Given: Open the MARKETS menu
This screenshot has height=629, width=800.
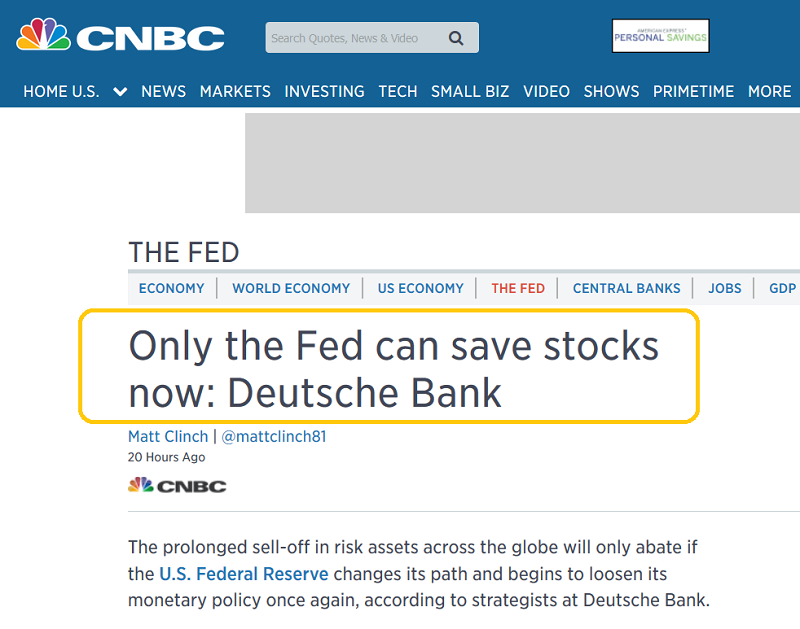Looking at the screenshot, I should [x=235, y=91].
